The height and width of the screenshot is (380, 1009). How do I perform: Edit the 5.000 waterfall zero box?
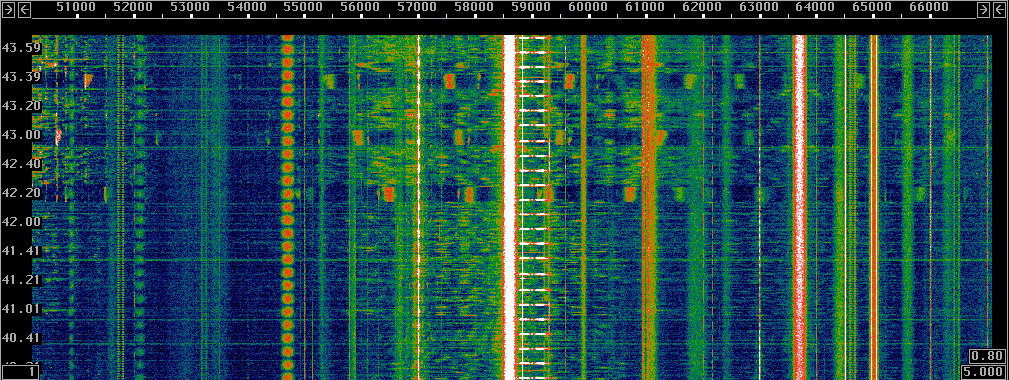point(983,371)
